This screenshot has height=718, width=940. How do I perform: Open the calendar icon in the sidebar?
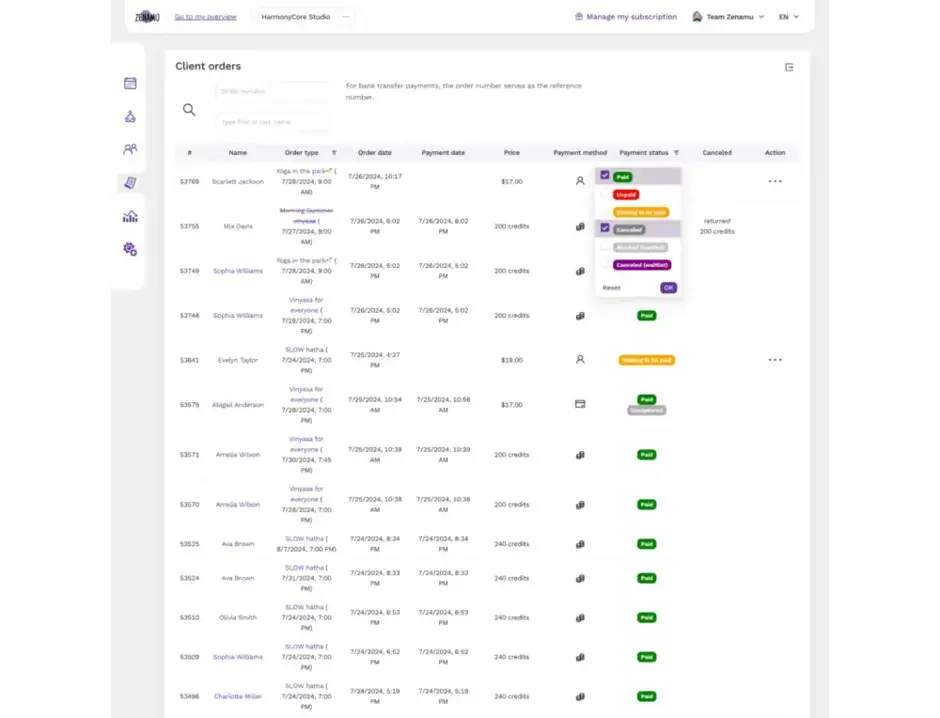point(130,83)
